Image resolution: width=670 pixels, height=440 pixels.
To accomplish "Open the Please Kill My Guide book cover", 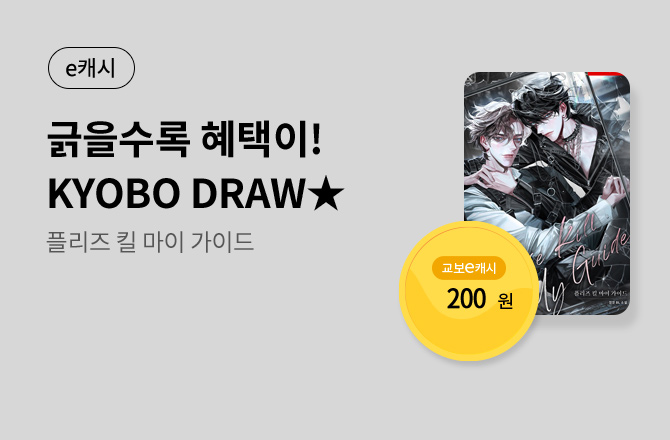I will [547, 193].
